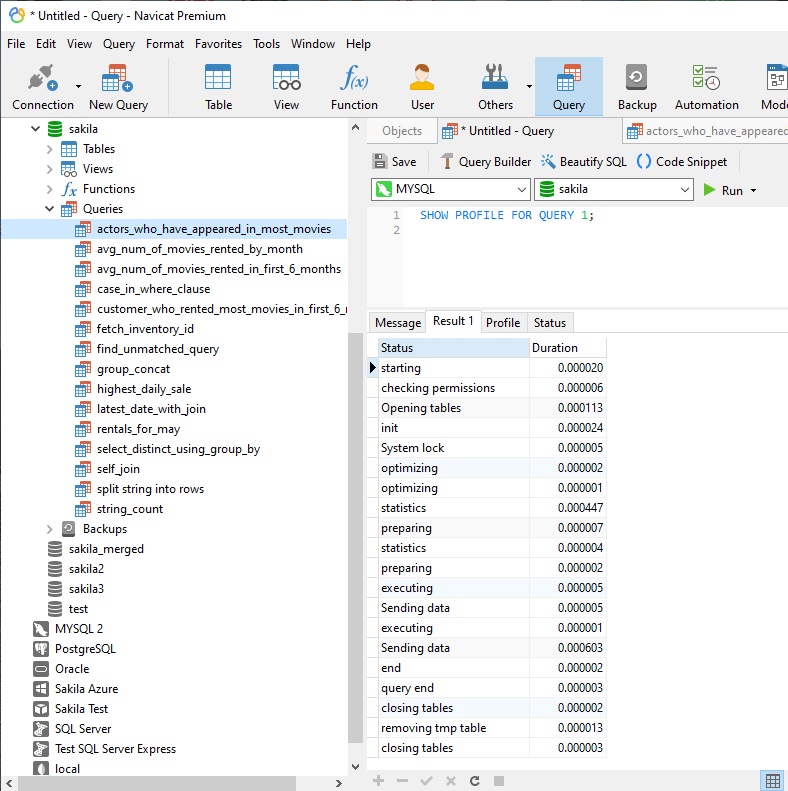Open the User management icon
Image resolution: width=788 pixels, height=791 pixels.
(422, 87)
